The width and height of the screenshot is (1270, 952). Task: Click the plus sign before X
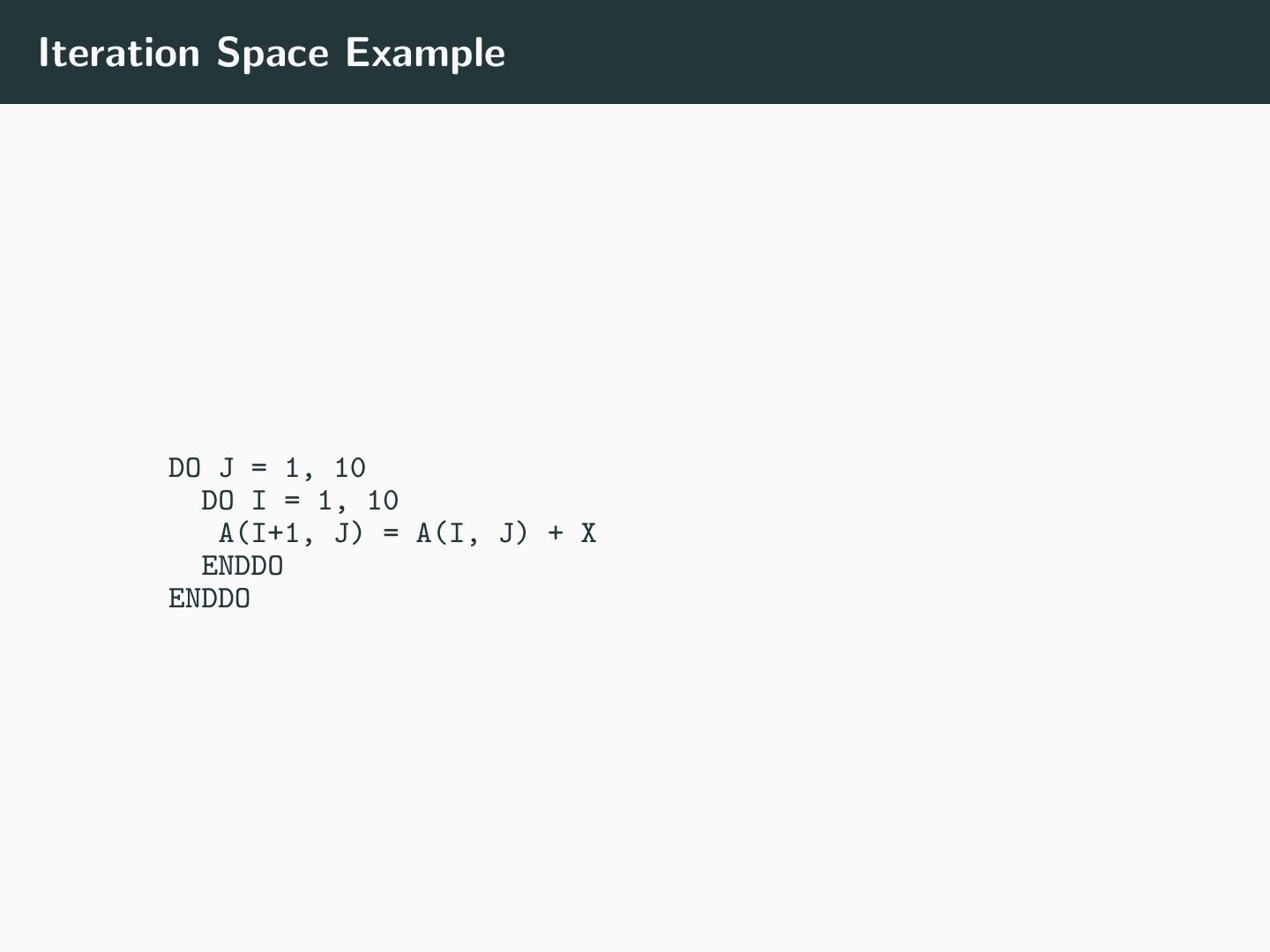pyautogui.click(x=556, y=533)
